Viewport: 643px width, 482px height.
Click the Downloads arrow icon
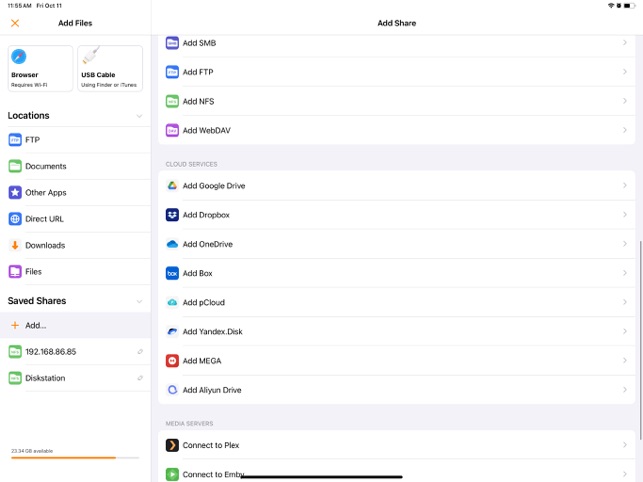[x=15, y=245]
